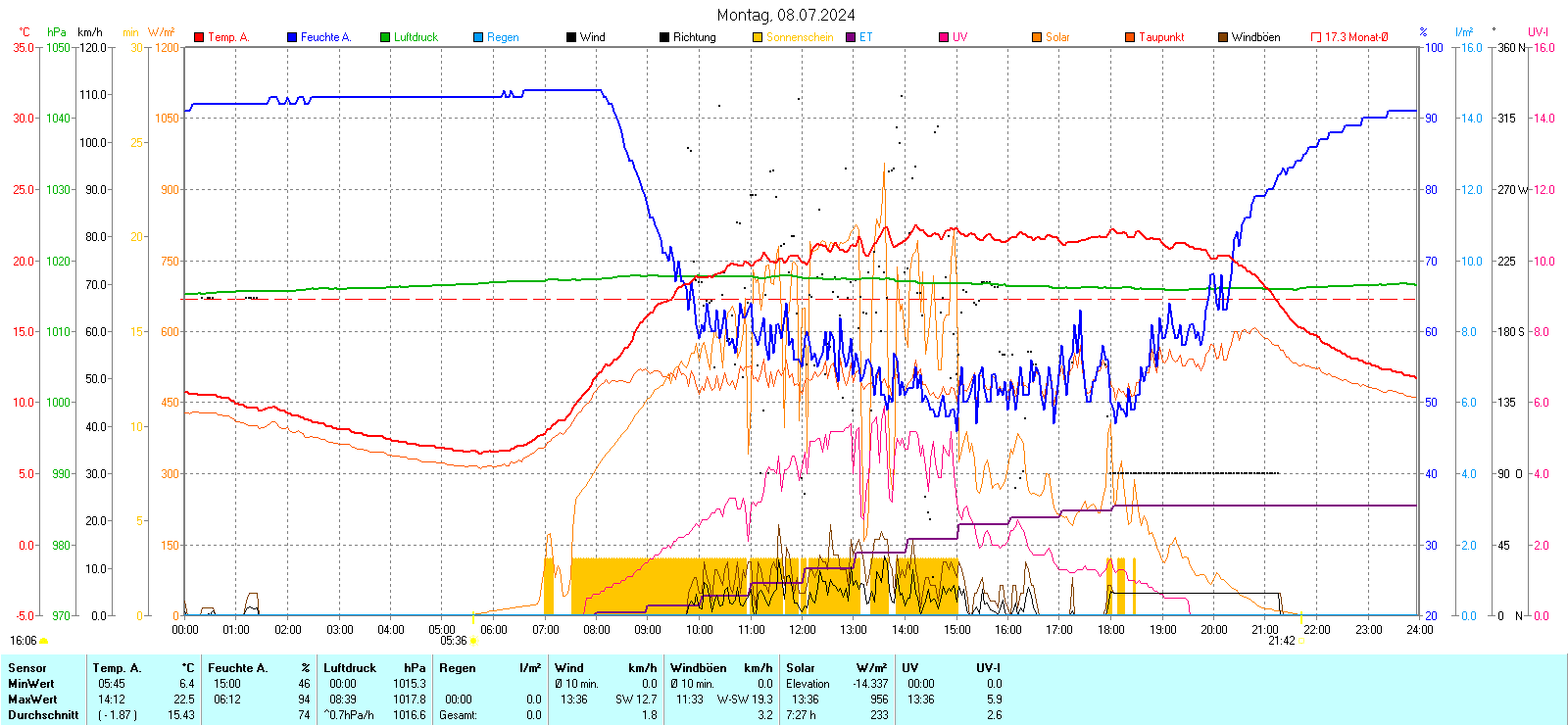Click the magenta UV legend square
Screen dimensions: 1568x725
944,37
